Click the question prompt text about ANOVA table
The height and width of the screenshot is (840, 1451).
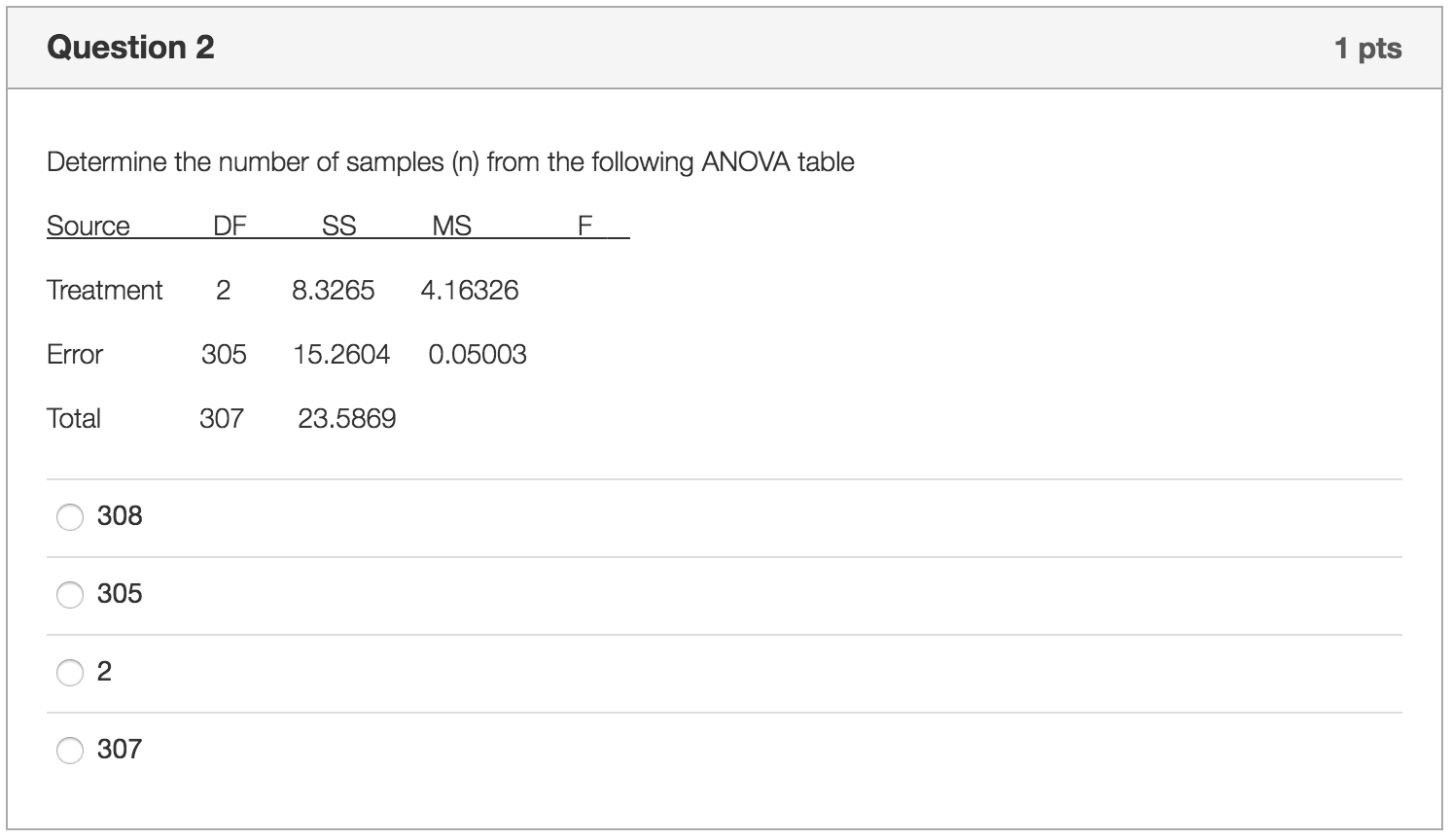449,161
